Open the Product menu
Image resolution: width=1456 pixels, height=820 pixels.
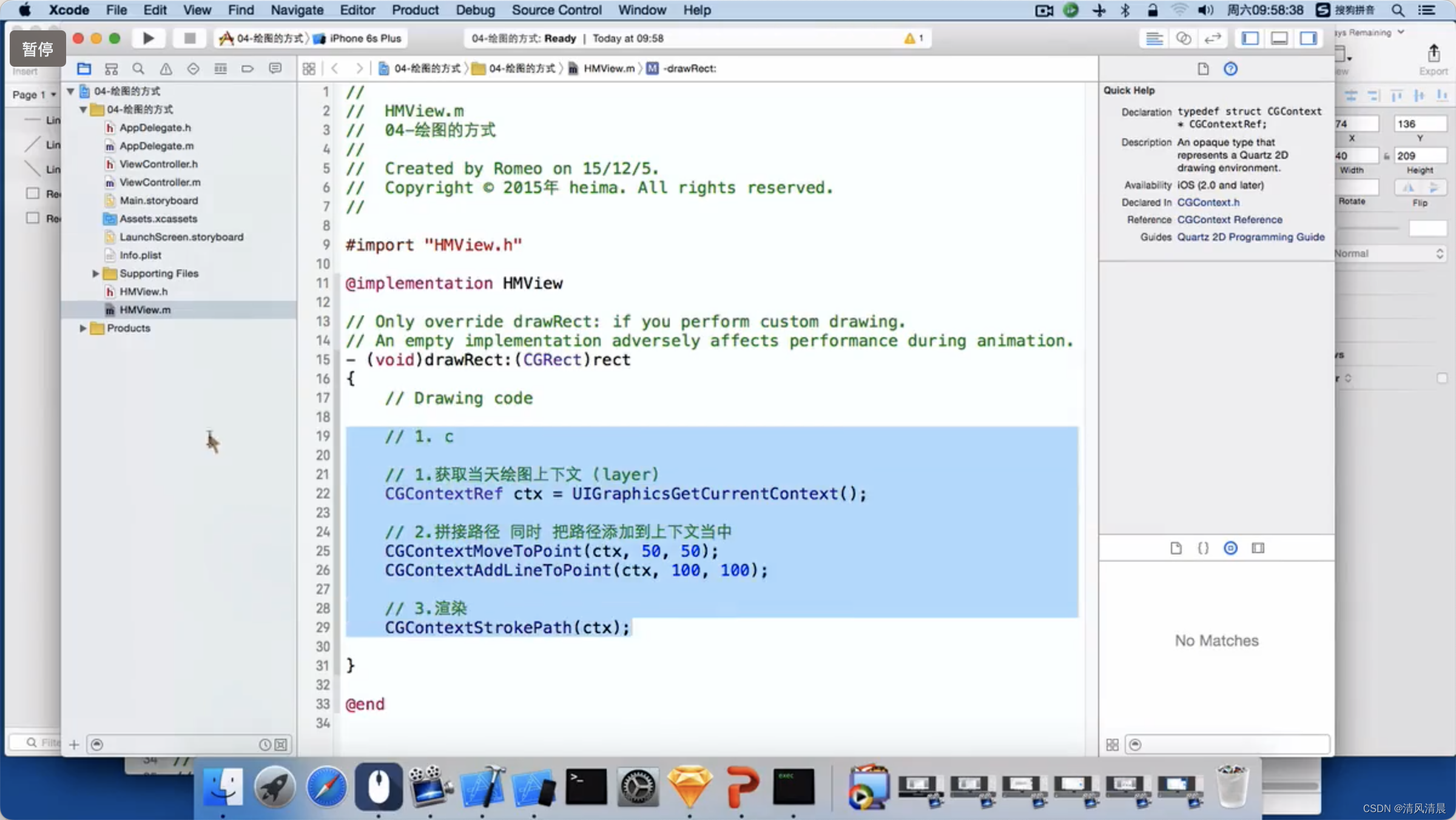click(415, 10)
